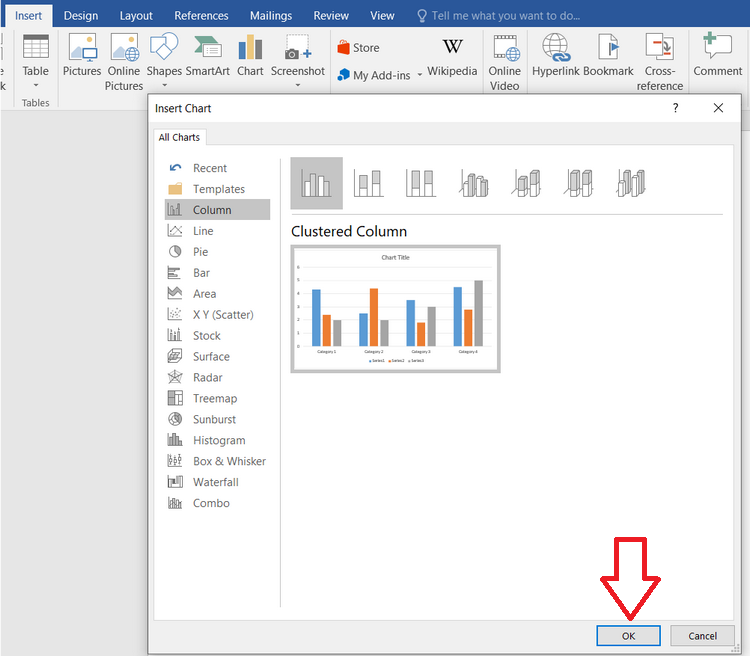The image size is (750, 656).
Task: Expand the Screenshot dropdown arrow
Action: tap(298, 86)
